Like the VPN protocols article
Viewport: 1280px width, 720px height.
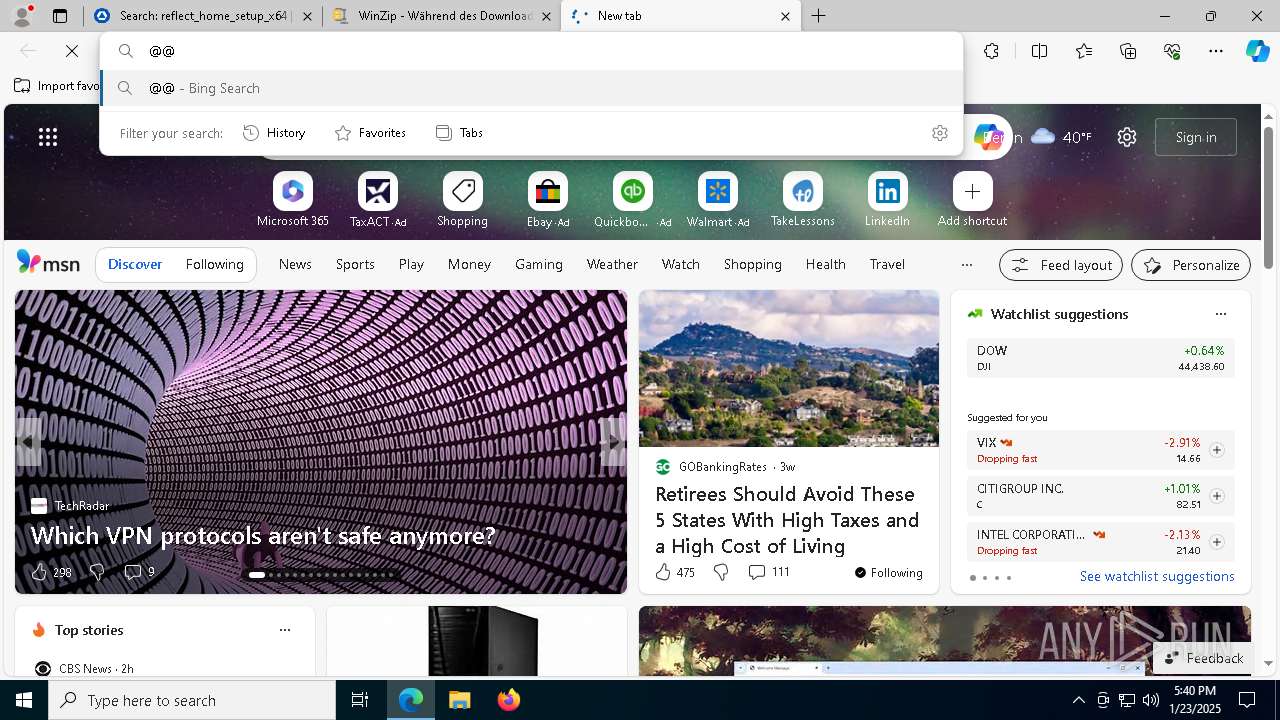click(x=50, y=572)
